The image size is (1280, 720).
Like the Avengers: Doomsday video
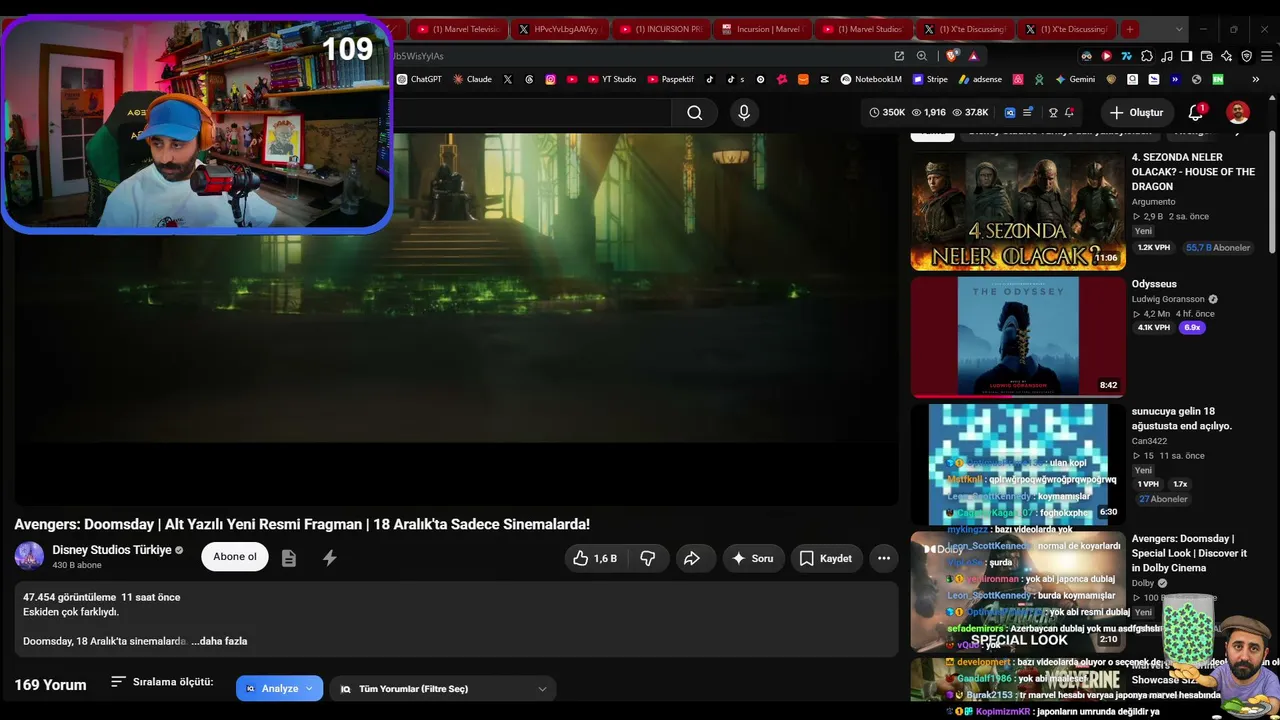pos(594,558)
